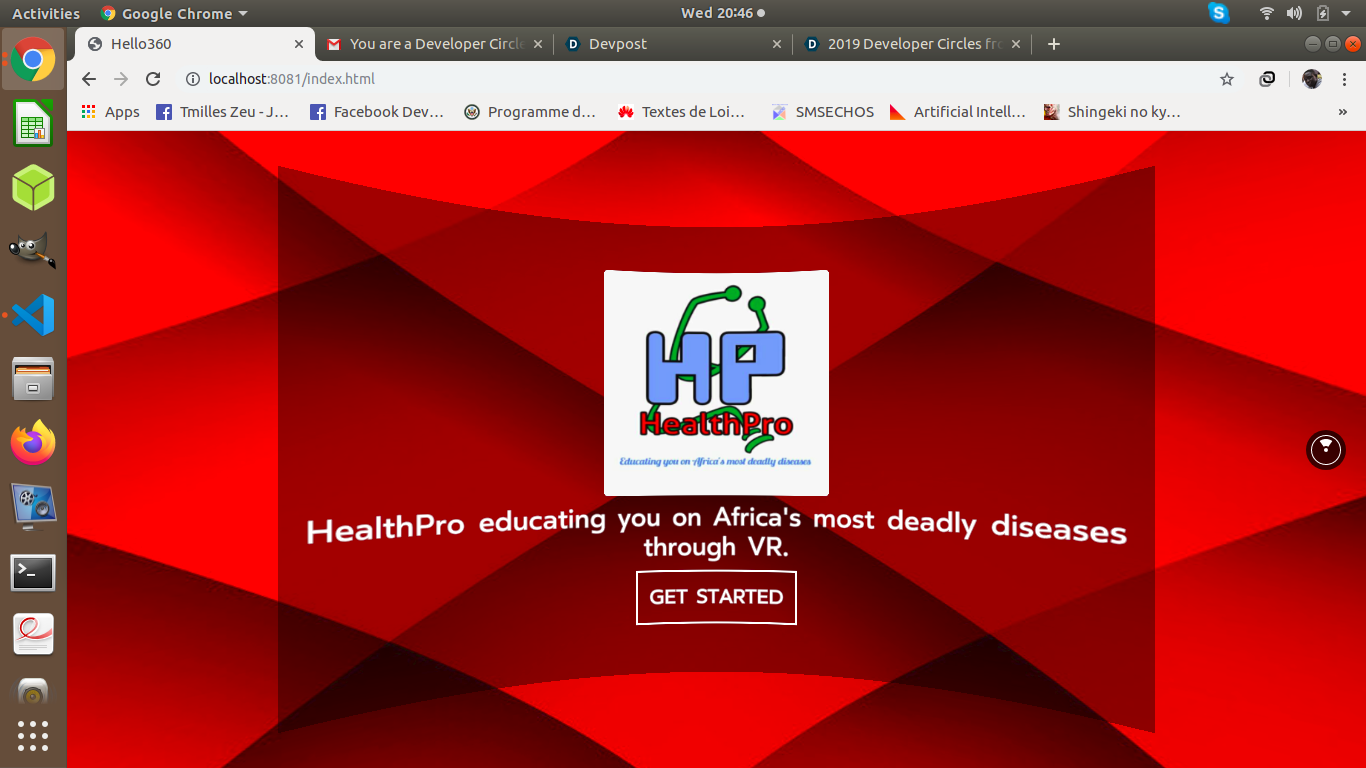The image size is (1366, 768).
Task: Open the document viewer in dock
Action: 33,634
